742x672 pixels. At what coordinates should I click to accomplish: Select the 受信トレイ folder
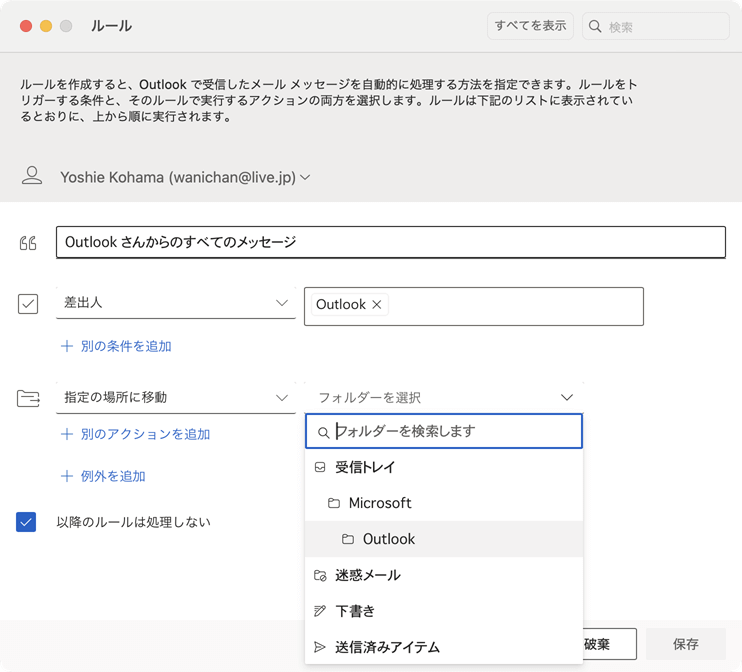point(368,467)
